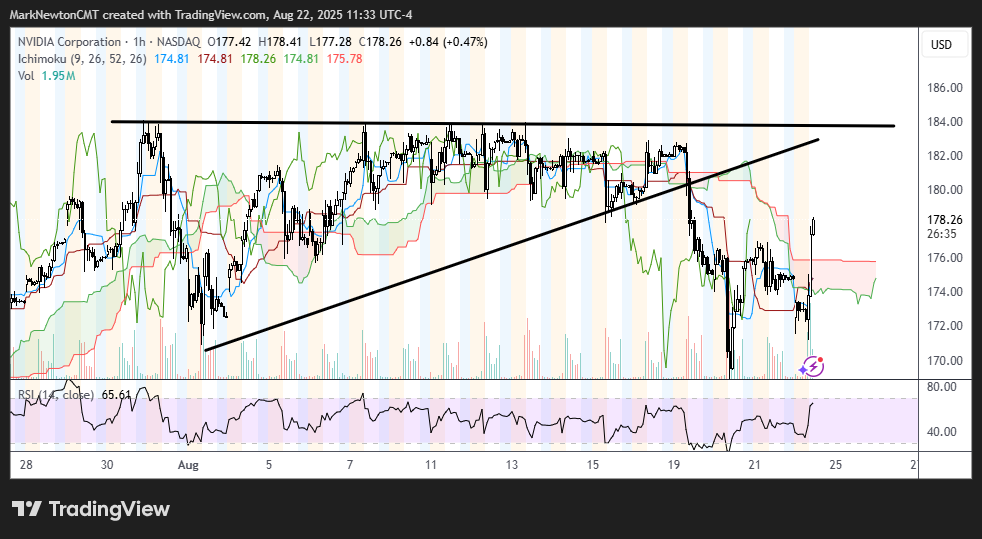982x539 pixels.
Task: Click the first Ichimoku value 174.81 in blue
Action: click(x=172, y=59)
